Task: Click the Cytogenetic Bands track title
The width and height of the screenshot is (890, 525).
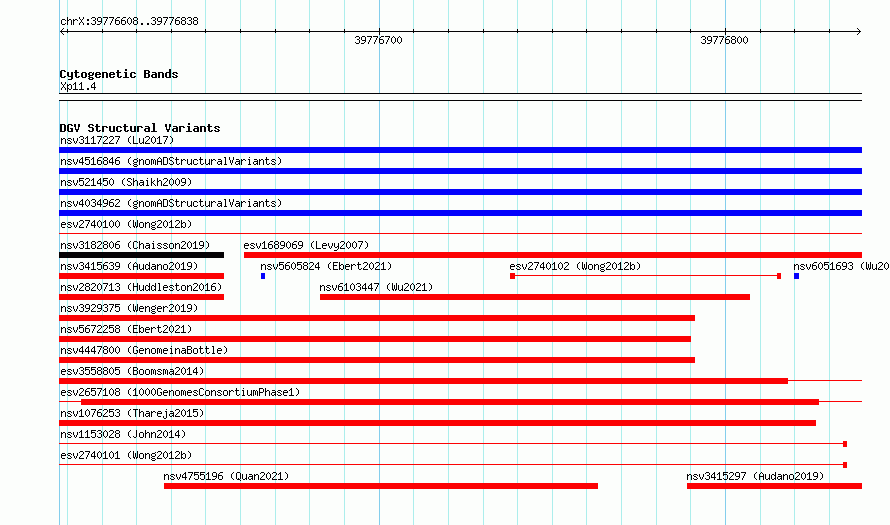Action: (119, 74)
